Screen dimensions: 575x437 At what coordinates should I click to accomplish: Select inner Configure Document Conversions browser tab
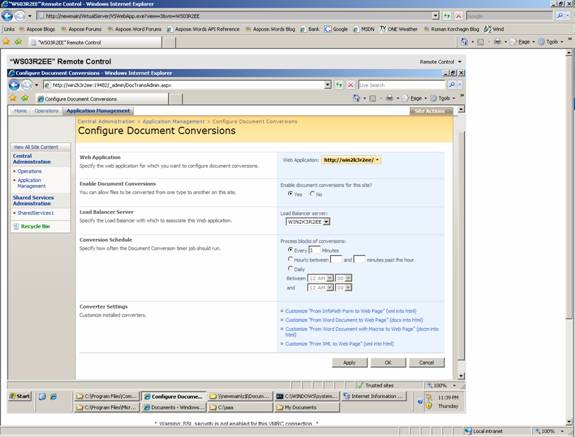coord(102,99)
